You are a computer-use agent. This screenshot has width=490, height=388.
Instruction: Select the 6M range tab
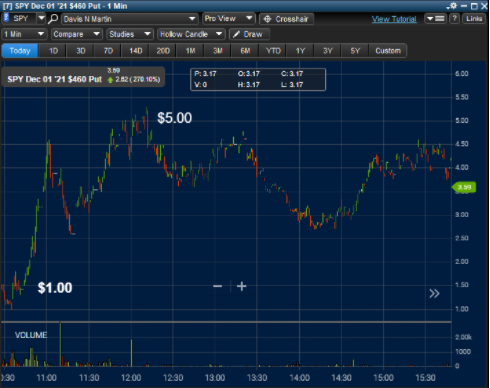[245, 51]
